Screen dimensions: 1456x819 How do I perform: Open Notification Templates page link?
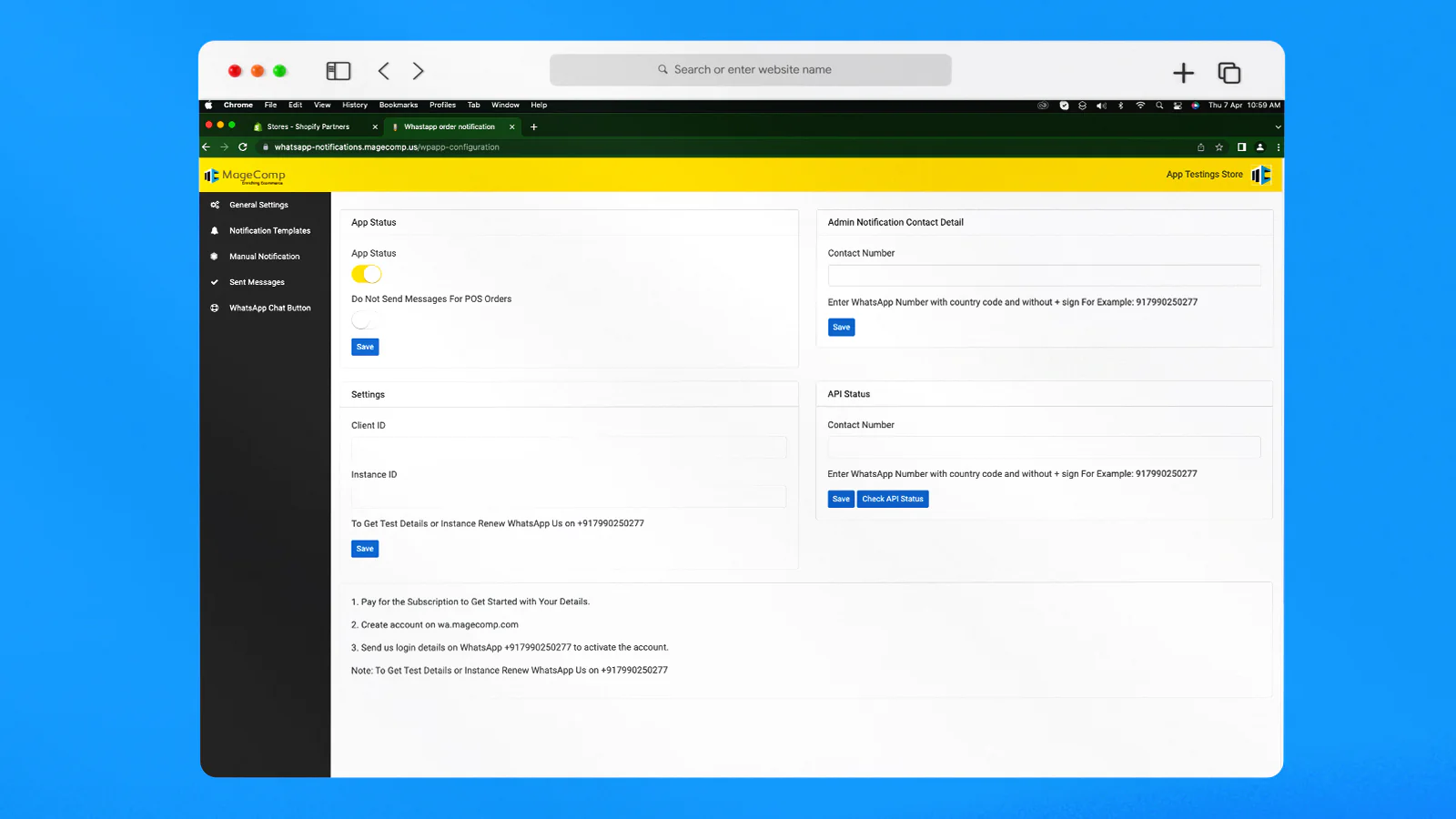(269, 231)
